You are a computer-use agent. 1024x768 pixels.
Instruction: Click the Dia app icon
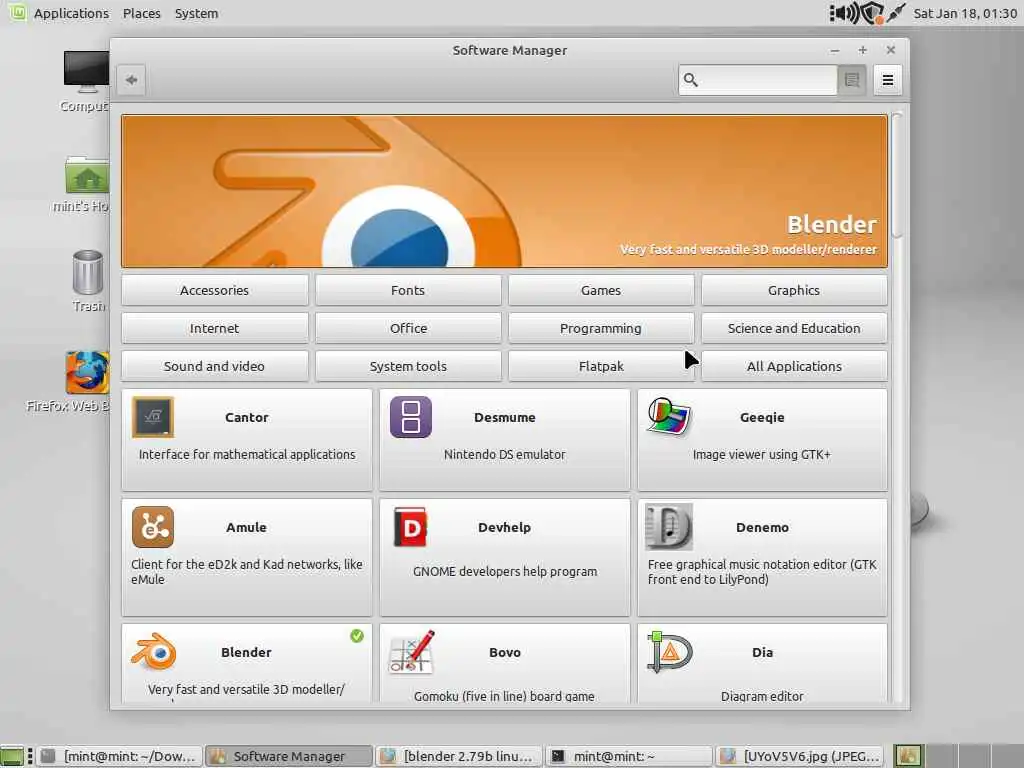[669, 651]
